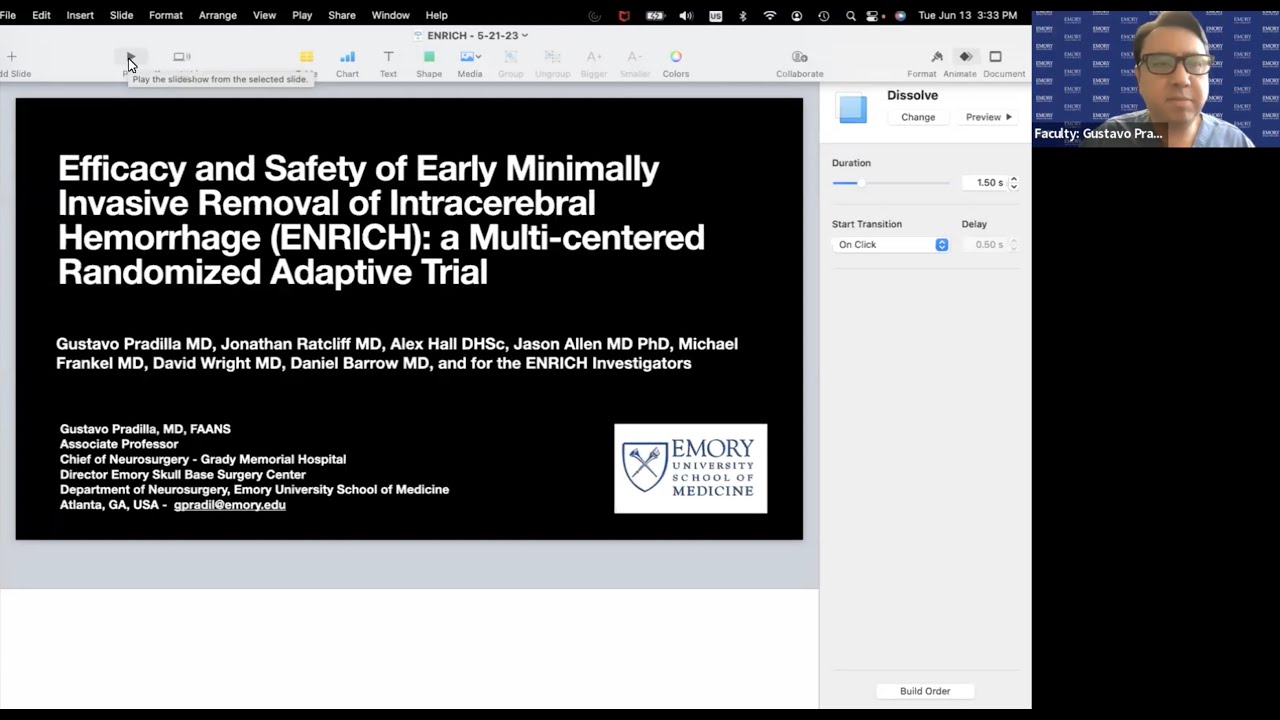The height and width of the screenshot is (720, 1280).
Task: Click the red shield icon in menu bar
Action: click(x=625, y=15)
